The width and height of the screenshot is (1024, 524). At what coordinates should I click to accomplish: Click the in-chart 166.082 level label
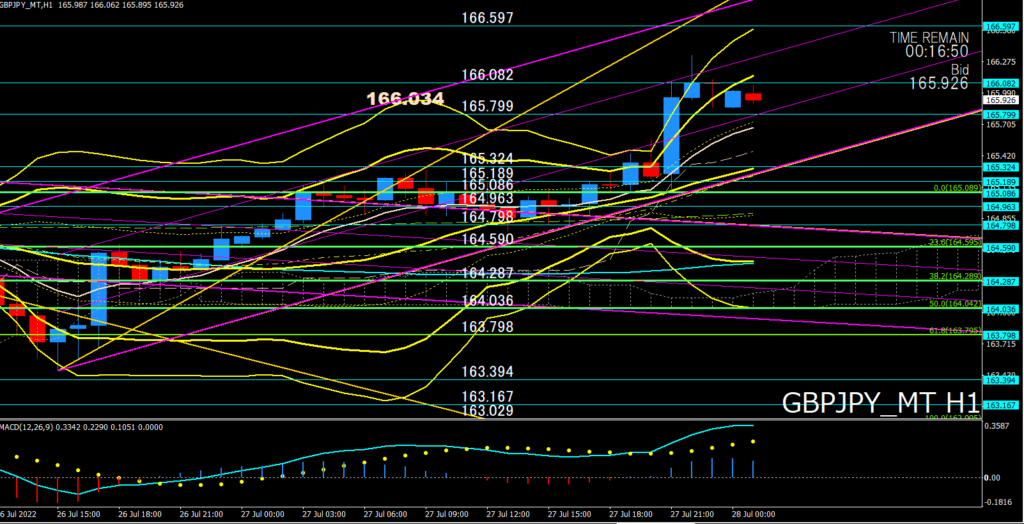point(487,74)
